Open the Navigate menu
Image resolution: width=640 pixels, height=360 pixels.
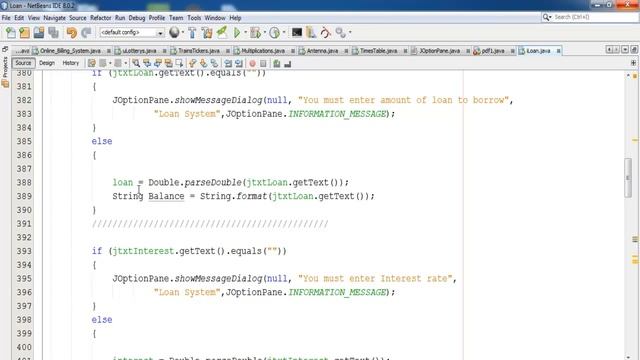pyautogui.click(x=54, y=18)
